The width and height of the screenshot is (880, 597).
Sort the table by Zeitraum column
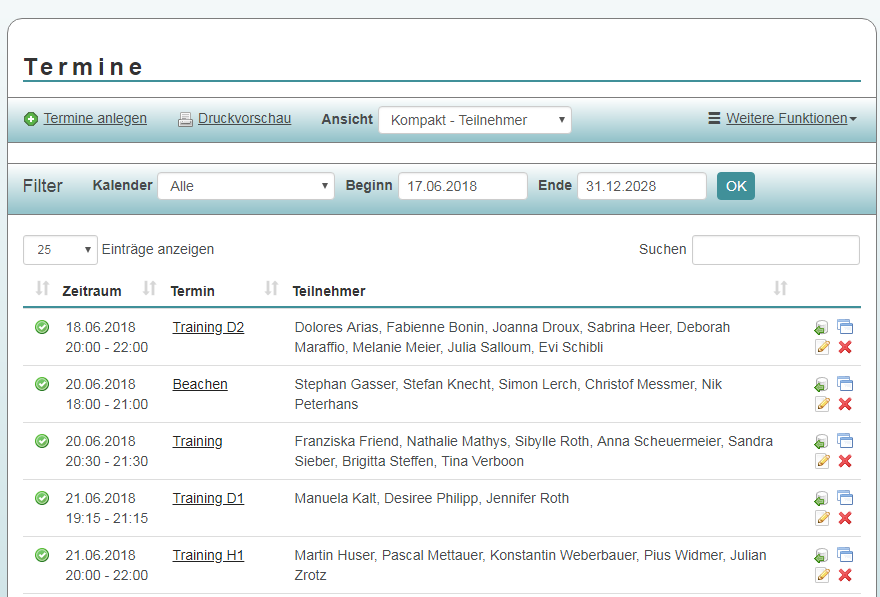click(92, 291)
